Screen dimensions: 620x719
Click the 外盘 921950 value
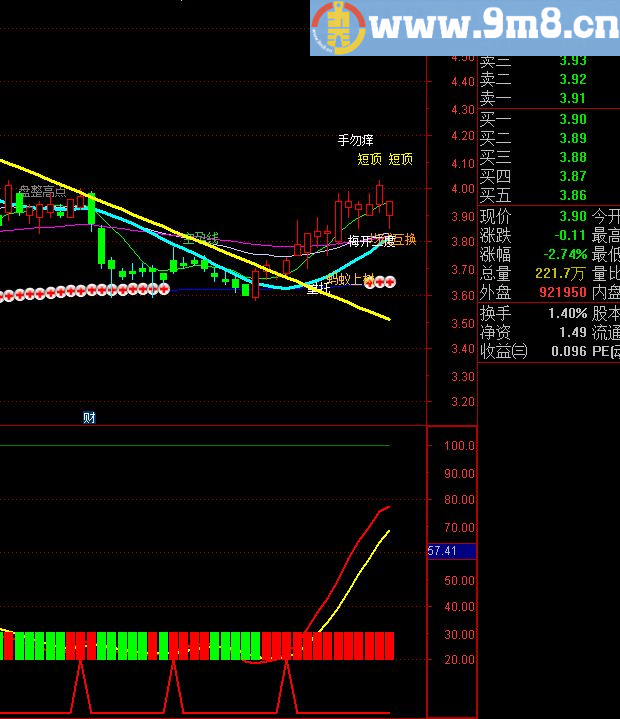(563, 292)
